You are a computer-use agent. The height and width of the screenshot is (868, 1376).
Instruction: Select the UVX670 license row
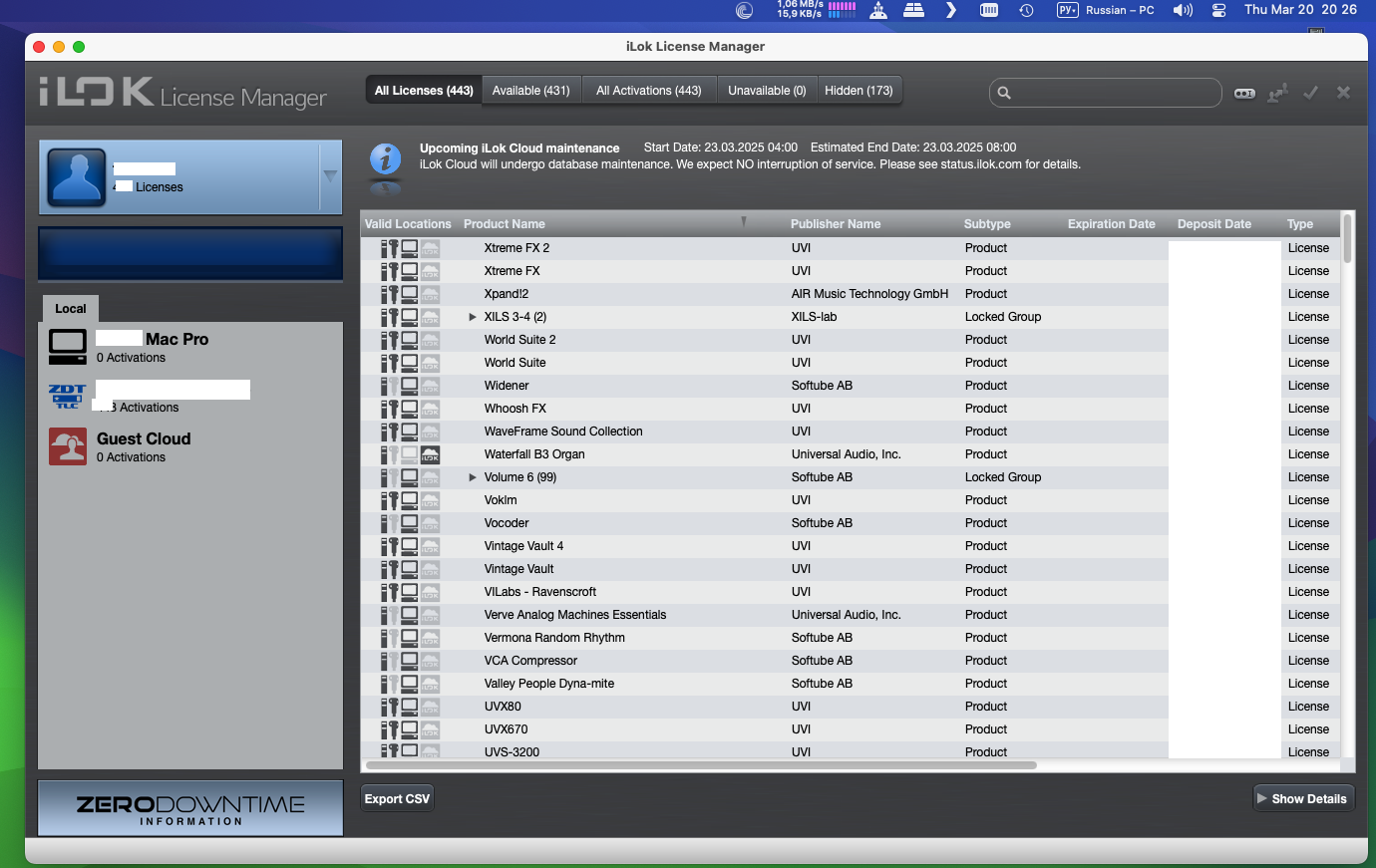pos(851,729)
